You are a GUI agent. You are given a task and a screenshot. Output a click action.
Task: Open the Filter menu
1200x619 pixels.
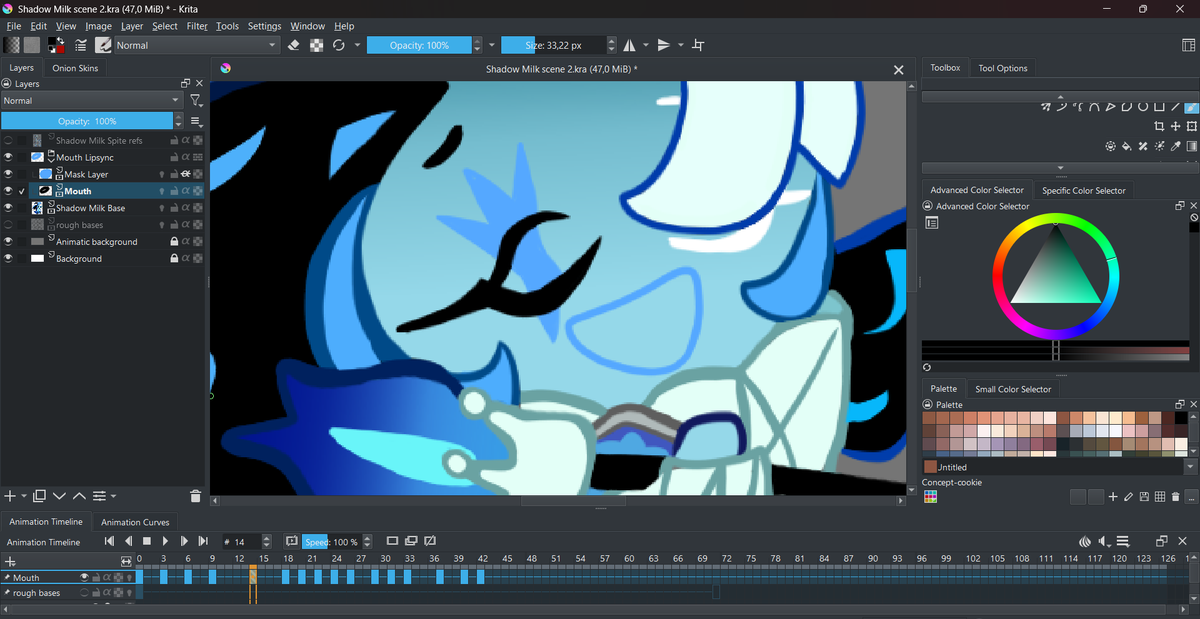coord(197,26)
